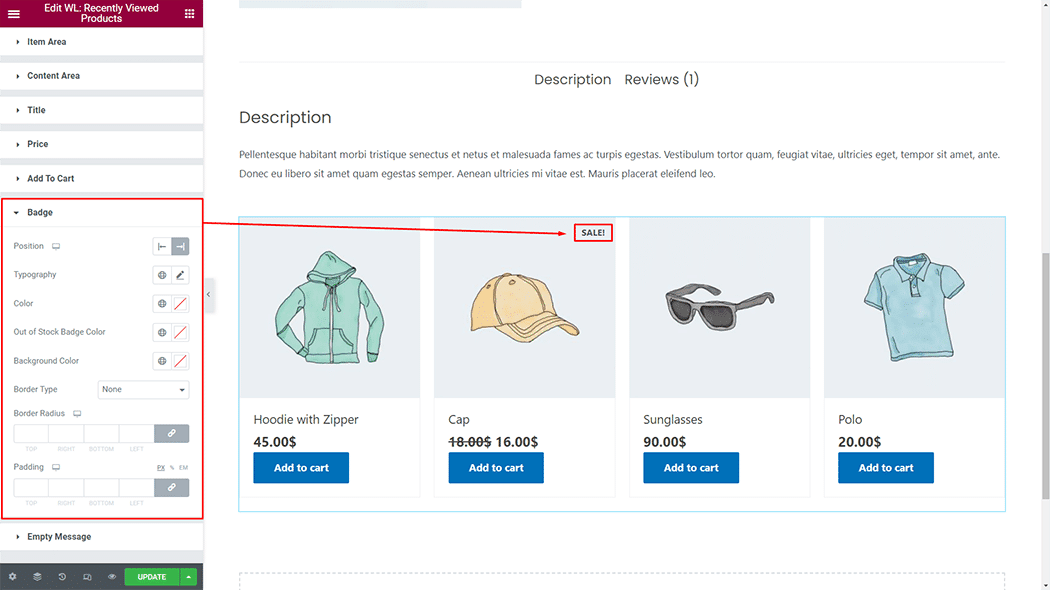Expand the Empty Message section
Viewport: 1050px width, 590px height.
[59, 537]
